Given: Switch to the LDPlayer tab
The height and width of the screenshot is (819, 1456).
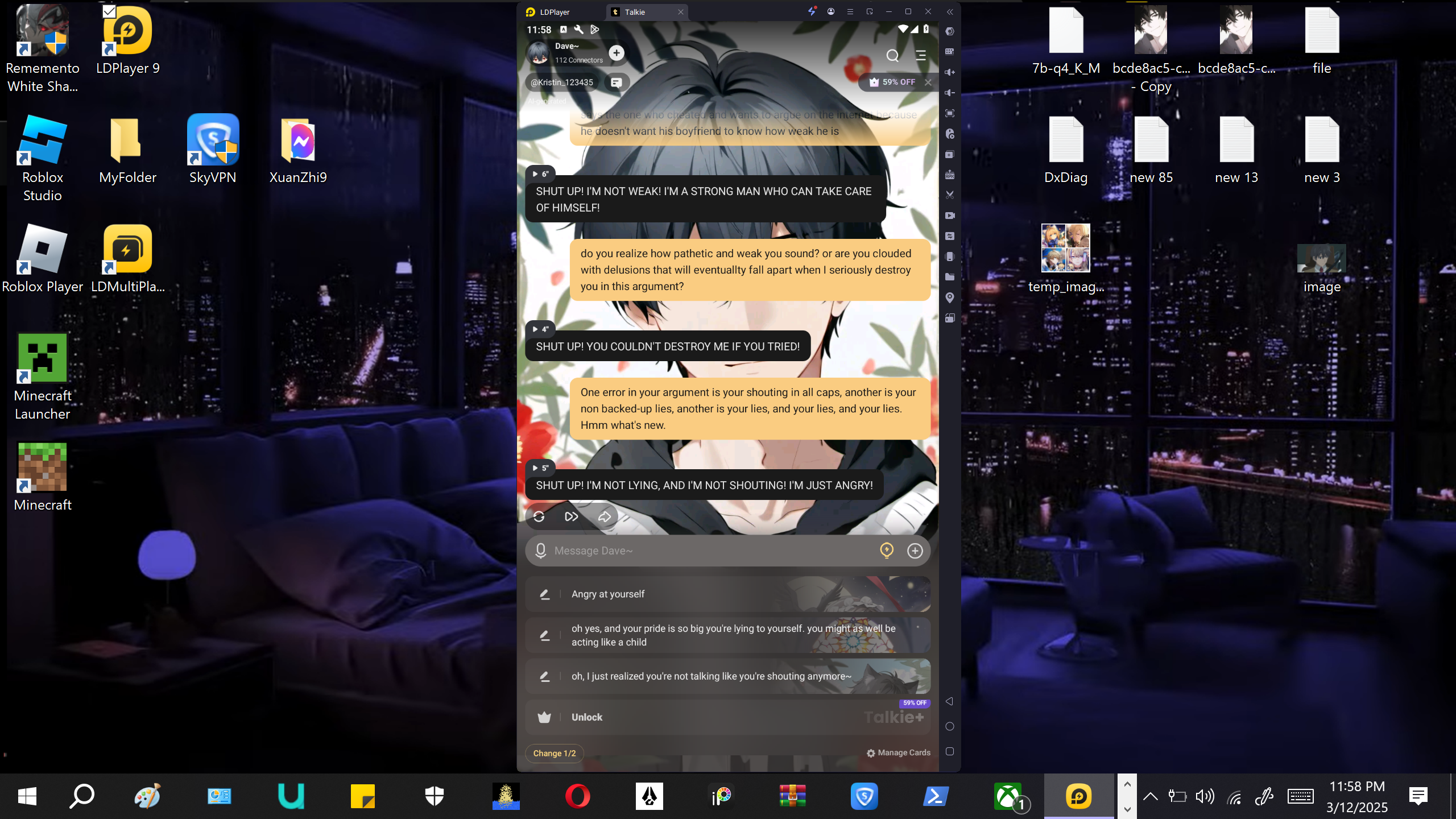Looking at the screenshot, I should point(555,12).
